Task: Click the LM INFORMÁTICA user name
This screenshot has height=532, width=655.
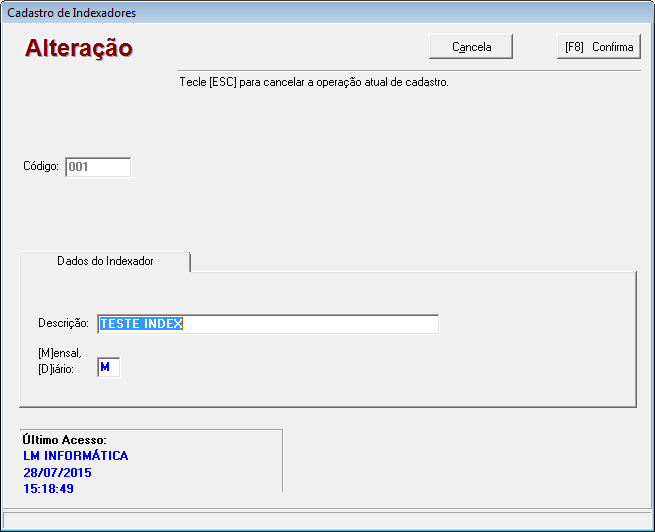Action: click(76, 456)
